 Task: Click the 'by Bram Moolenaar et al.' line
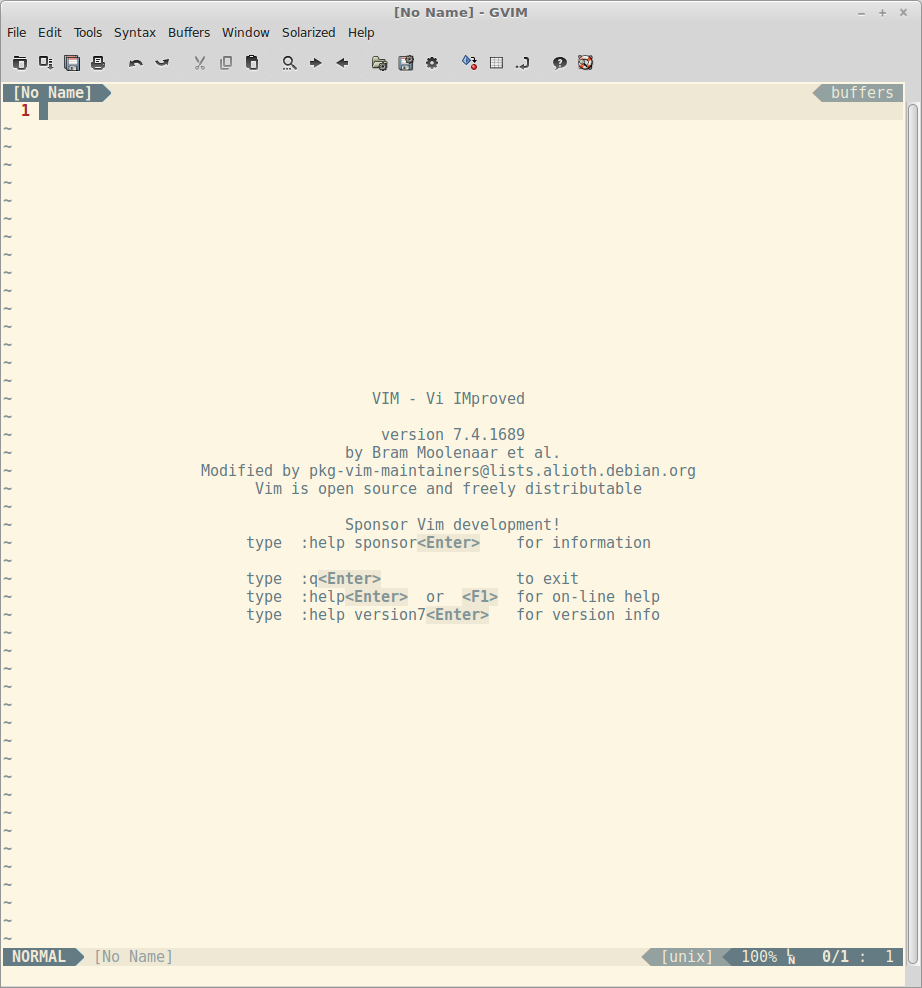pyautogui.click(x=452, y=453)
